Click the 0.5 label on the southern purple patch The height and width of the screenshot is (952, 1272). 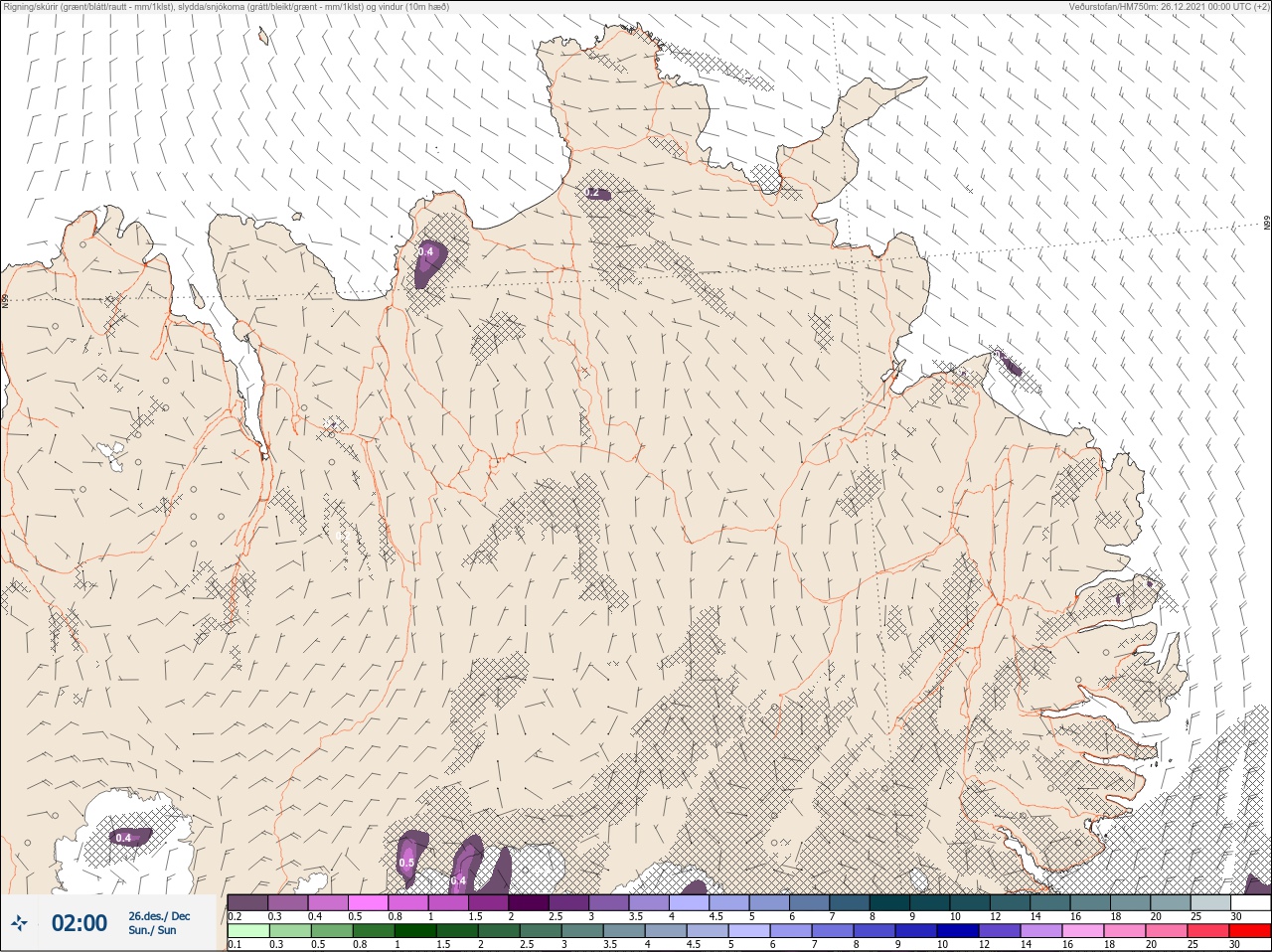coord(406,863)
